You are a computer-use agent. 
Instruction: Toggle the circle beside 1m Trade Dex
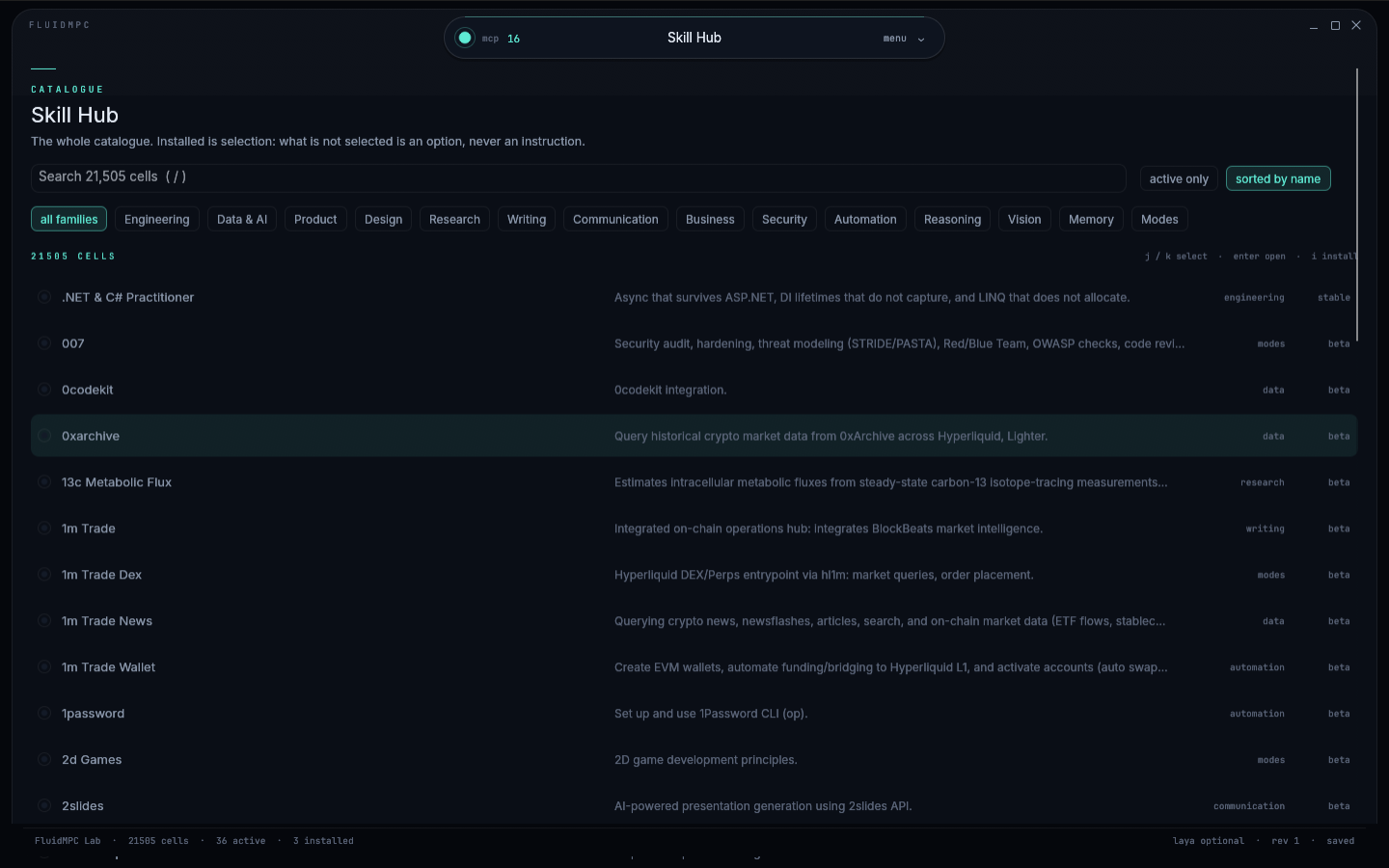click(44, 575)
